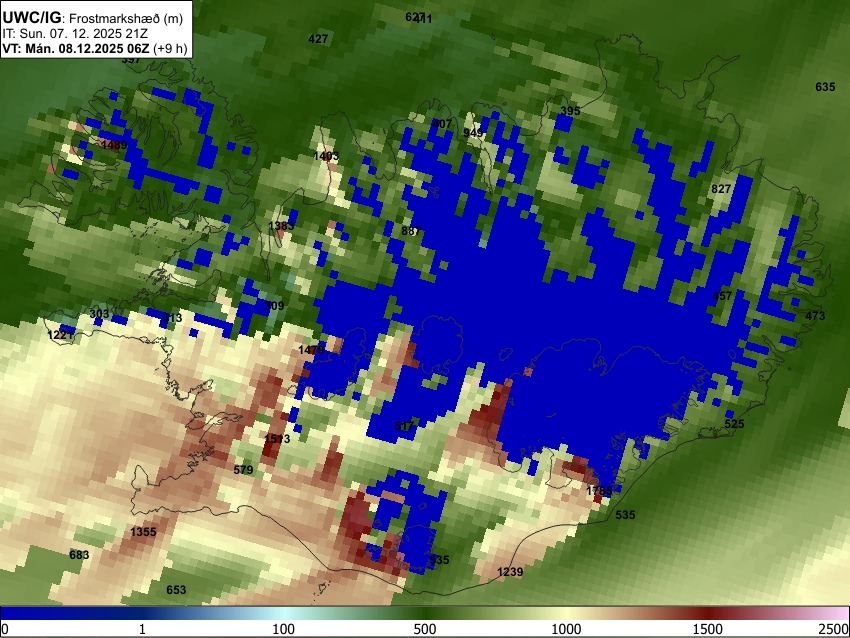
Task: Click the 525 height value
Action: click(x=735, y=424)
